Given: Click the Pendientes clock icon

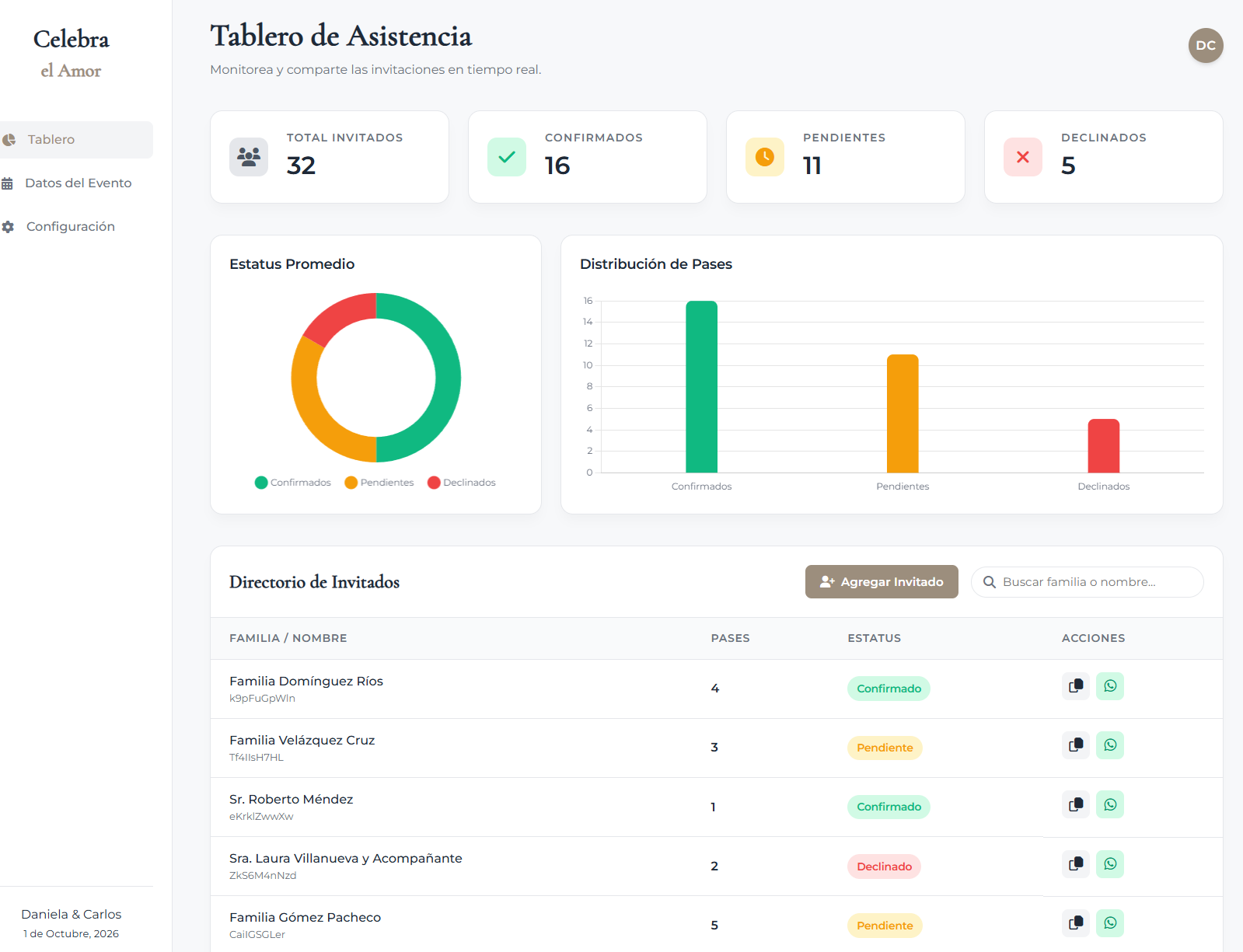Looking at the screenshot, I should 765,157.
